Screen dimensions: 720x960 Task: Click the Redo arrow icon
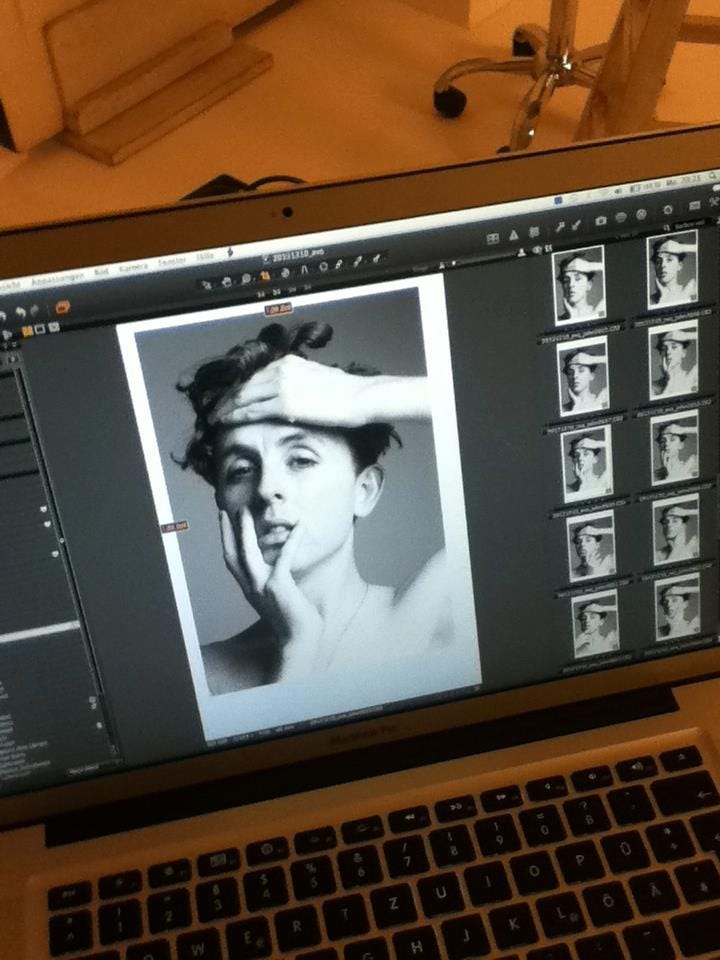pyautogui.click(x=36, y=310)
